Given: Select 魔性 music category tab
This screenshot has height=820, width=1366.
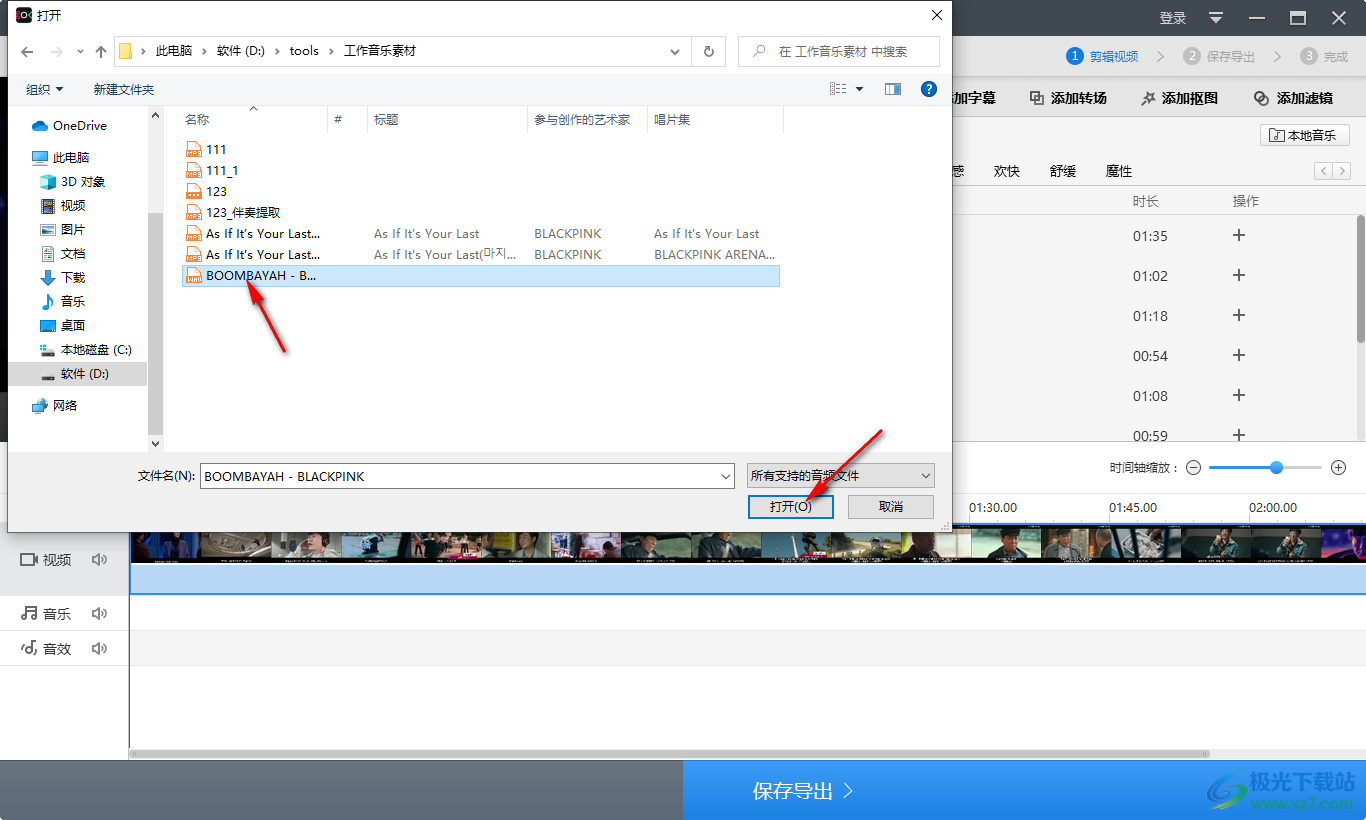Looking at the screenshot, I should (x=1119, y=171).
